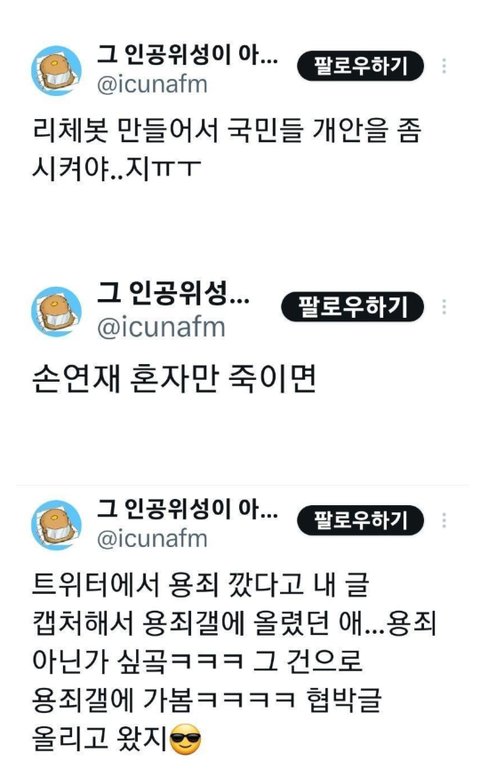Open the profile avatar on the first tweet

[56, 70]
